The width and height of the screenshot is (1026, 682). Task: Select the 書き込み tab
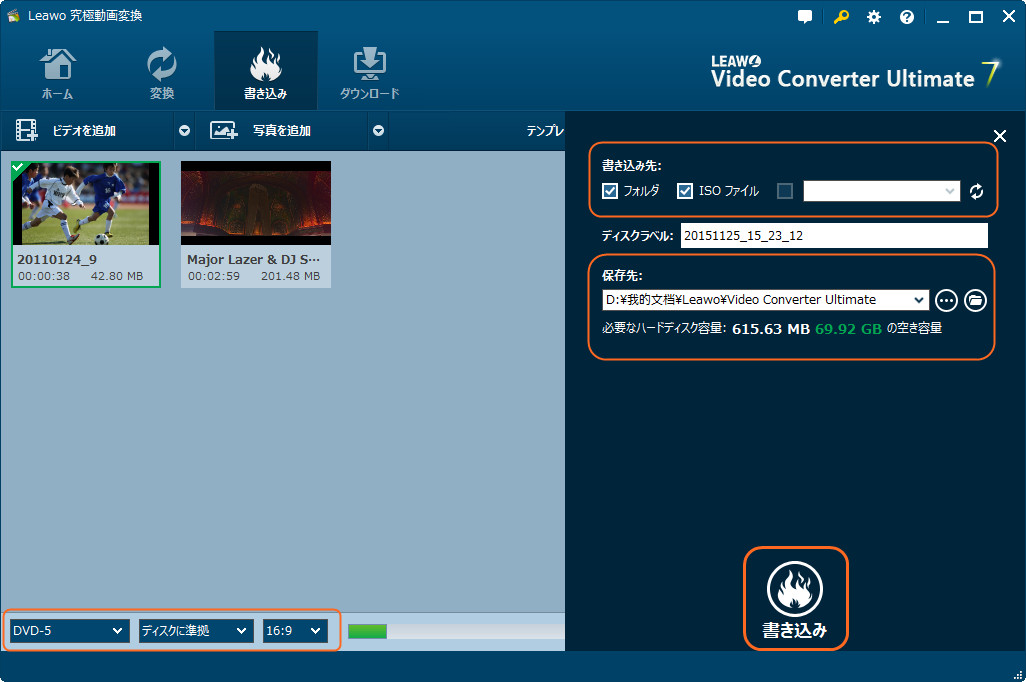click(x=266, y=71)
